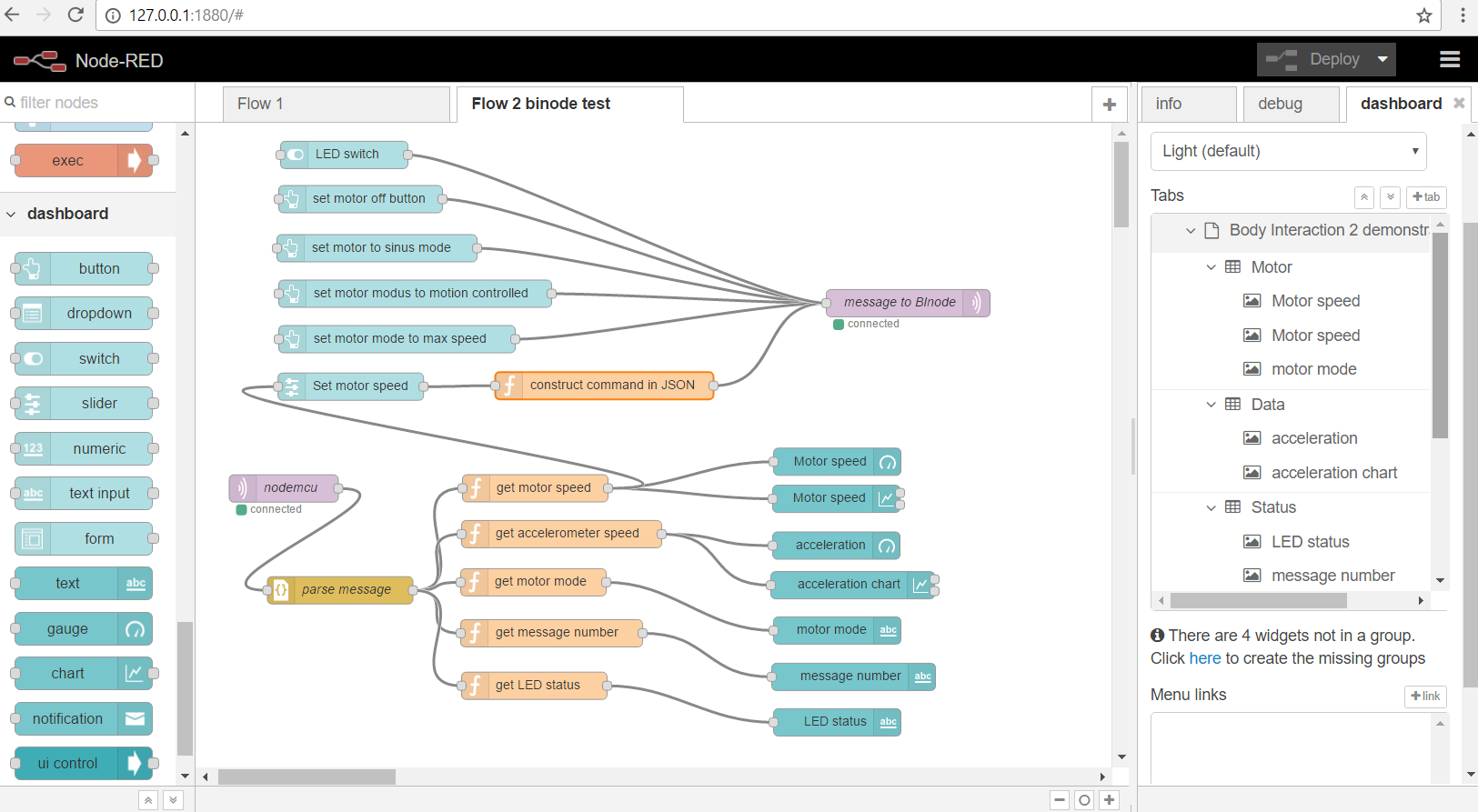This screenshot has height=812, width=1478.
Task: Add a new dashboard tab with +tab
Action: 1425,197
